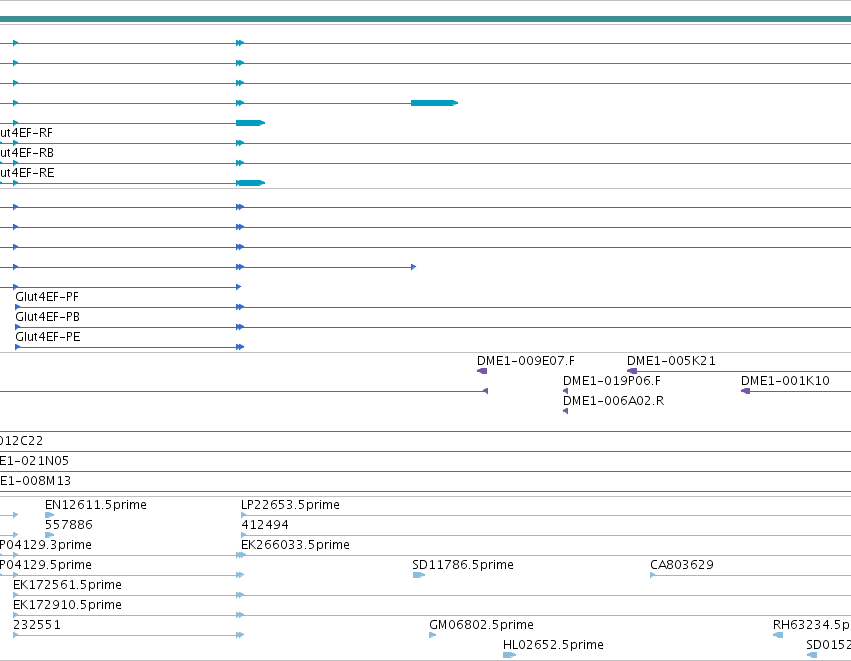The height and width of the screenshot is (661, 851).
Task: Click the DME1-009E07.F BAC end label
Action: [x=526, y=361]
